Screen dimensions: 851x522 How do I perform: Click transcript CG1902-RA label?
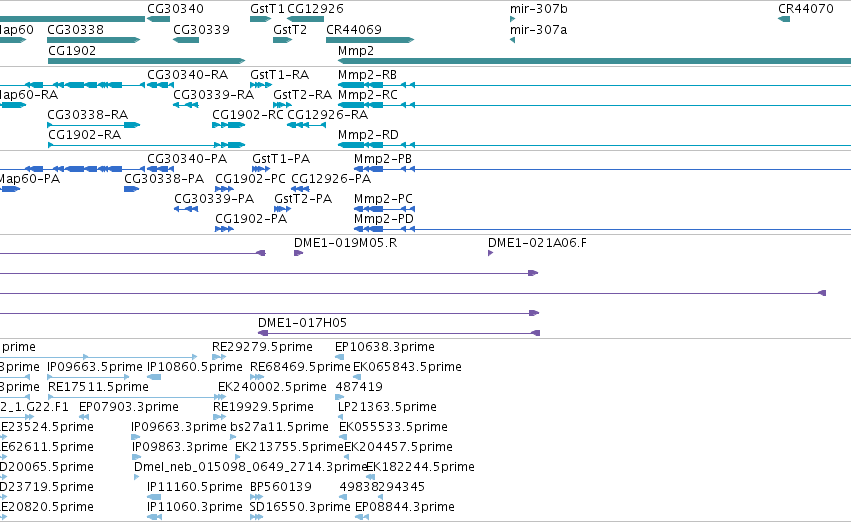(85, 135)
